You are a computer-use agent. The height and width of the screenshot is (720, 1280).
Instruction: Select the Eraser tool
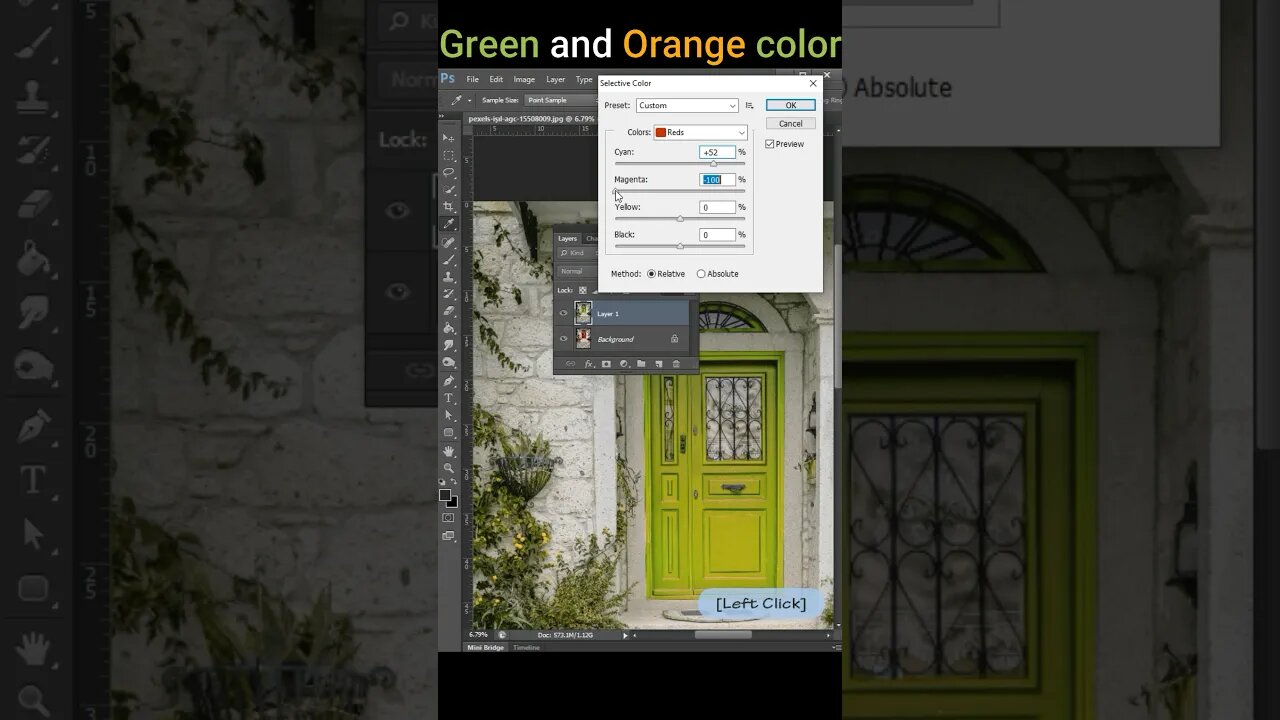point(449,311)
